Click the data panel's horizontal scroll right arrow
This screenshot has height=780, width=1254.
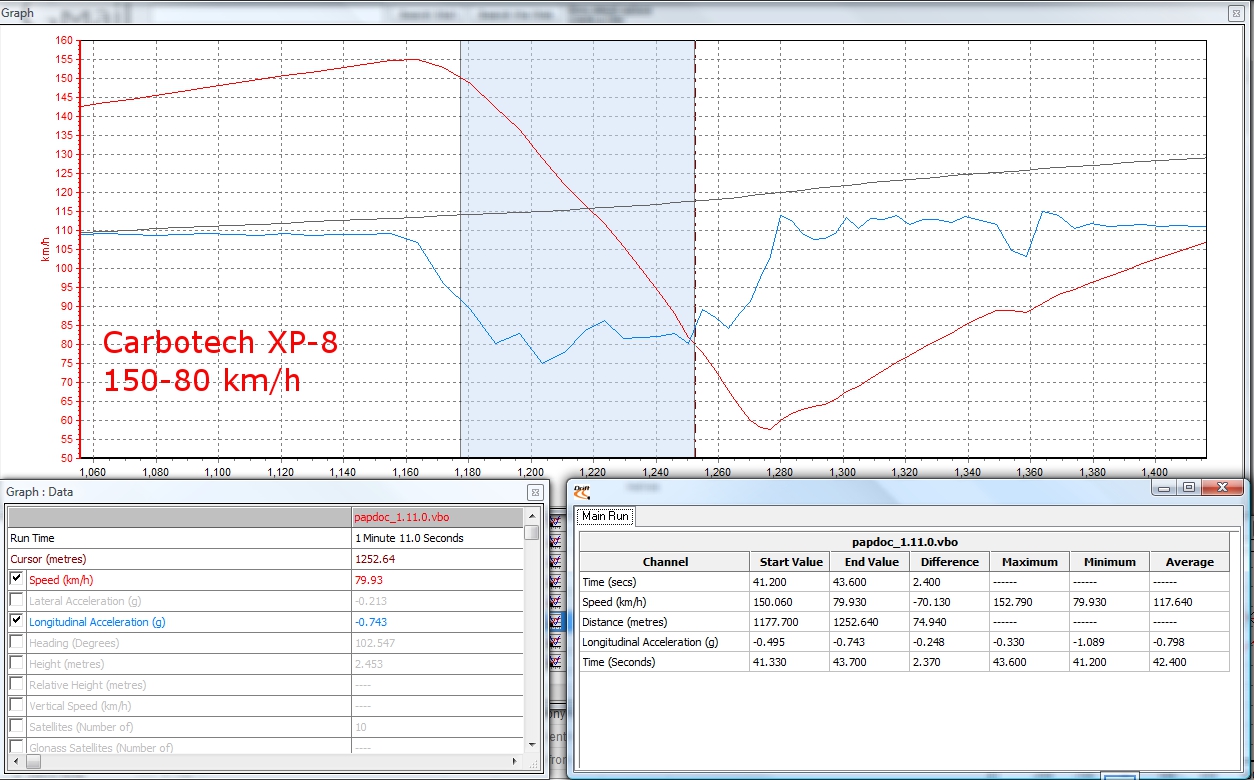click(x=516, y=761)
